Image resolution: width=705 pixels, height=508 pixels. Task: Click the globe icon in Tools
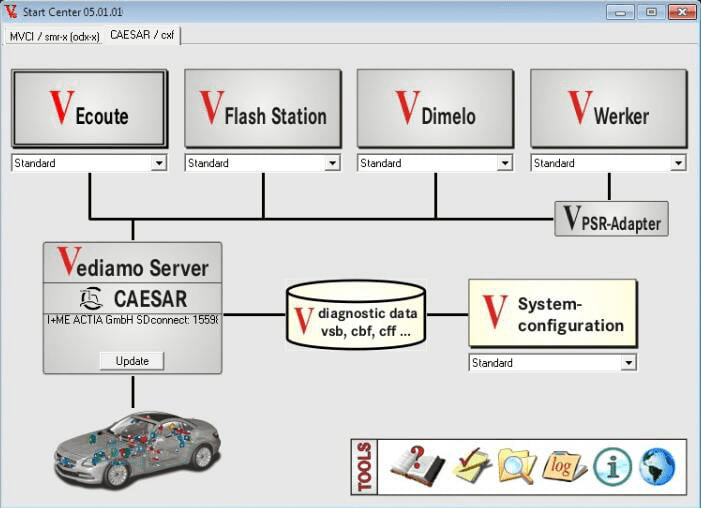[657, 466]
